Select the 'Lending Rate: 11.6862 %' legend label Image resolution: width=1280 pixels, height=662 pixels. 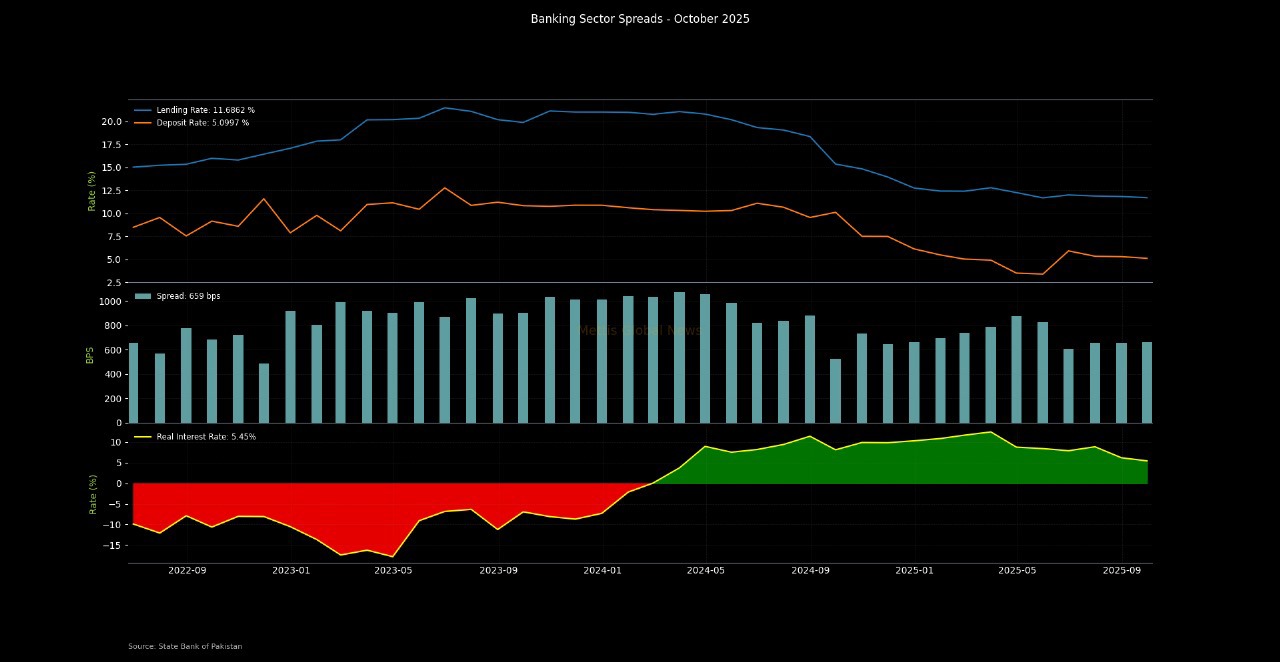[205, 110]
